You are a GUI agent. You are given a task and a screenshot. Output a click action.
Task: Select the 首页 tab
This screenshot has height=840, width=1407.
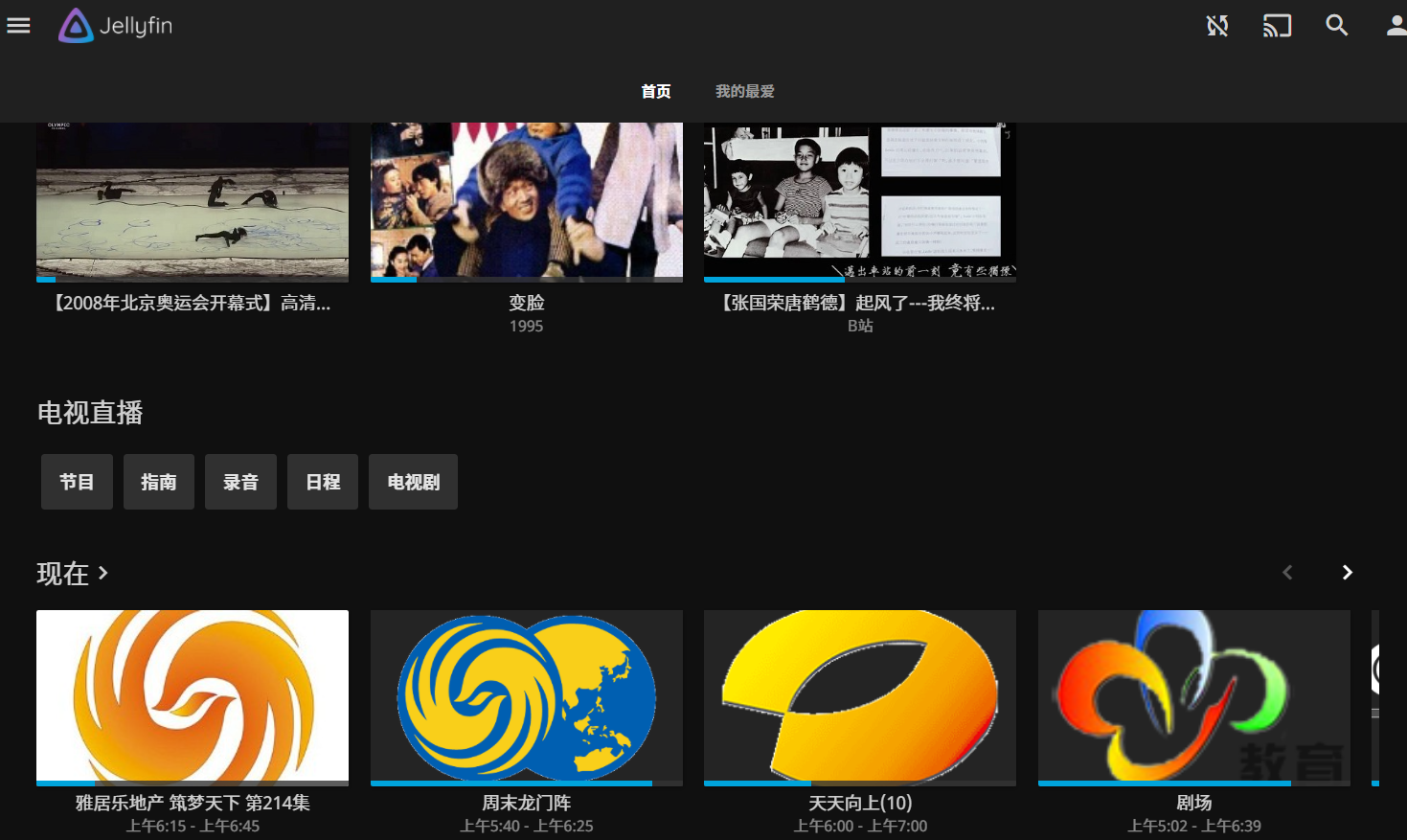656,91
